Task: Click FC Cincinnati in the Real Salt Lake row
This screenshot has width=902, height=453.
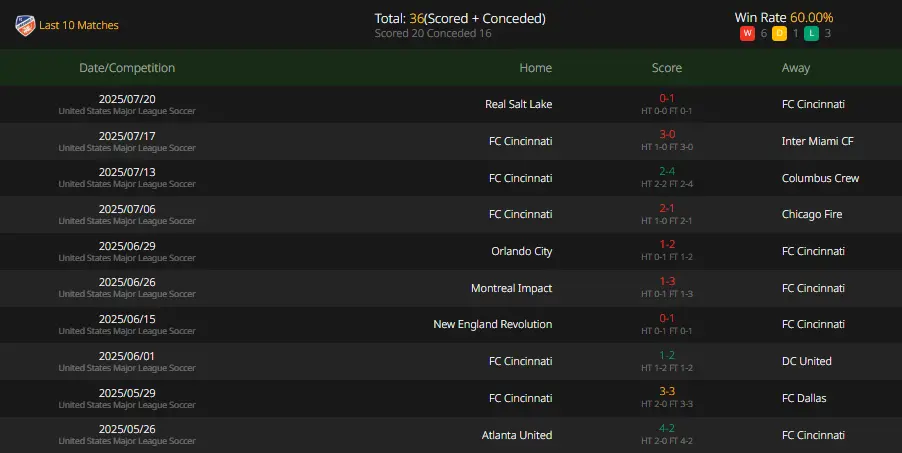Action: [813, 104]
